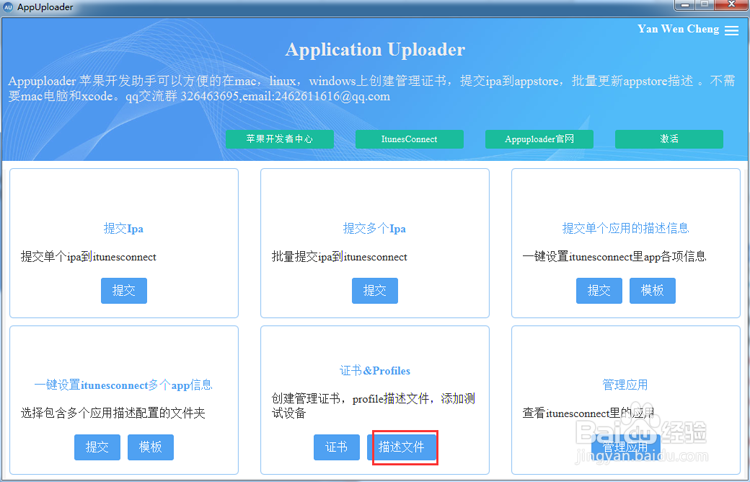Open the 描述文件 button

point(402,447)
